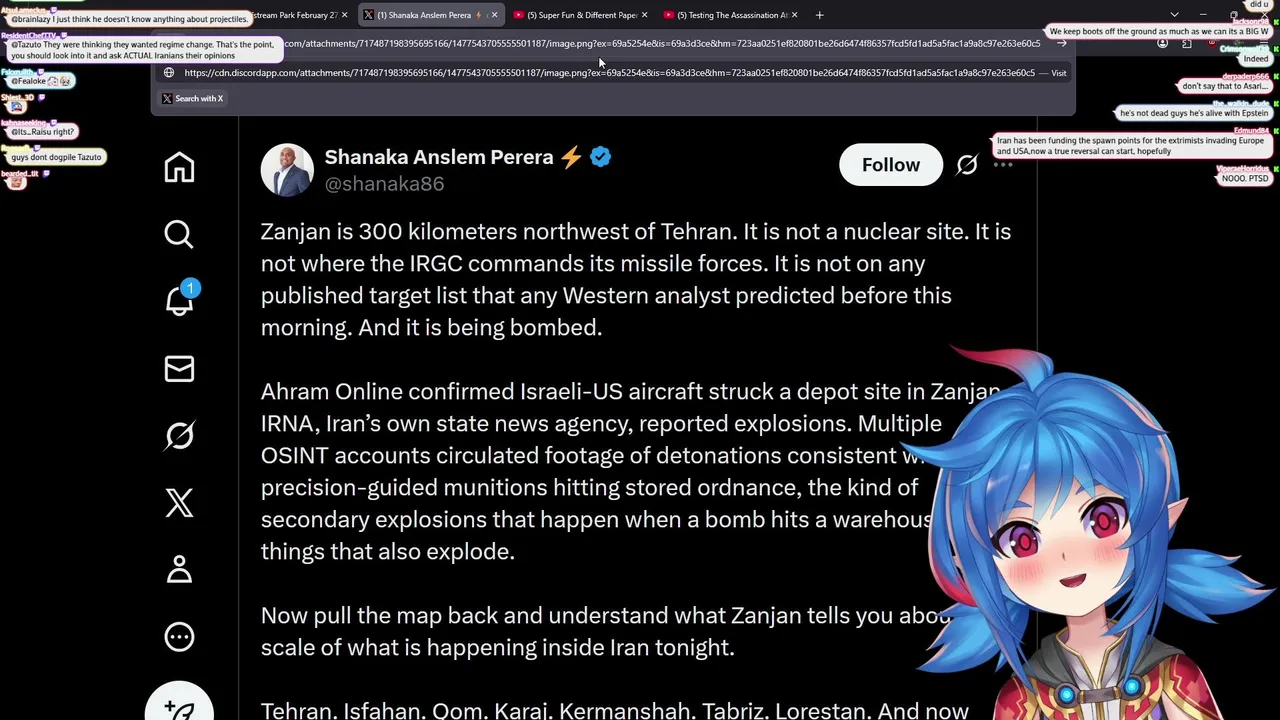Click chat message "NOOO. PTSD"

point(1245,178)
